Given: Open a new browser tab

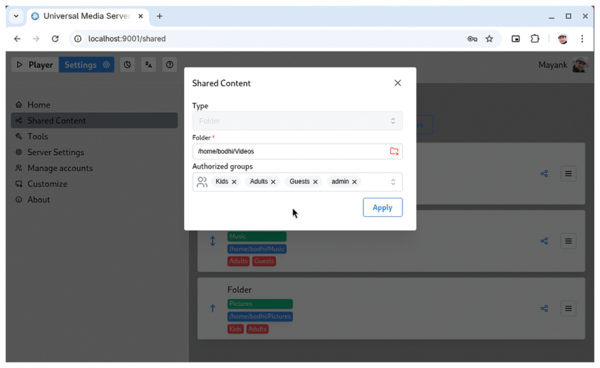Looking at the screenshot, I should click(160, 16).
